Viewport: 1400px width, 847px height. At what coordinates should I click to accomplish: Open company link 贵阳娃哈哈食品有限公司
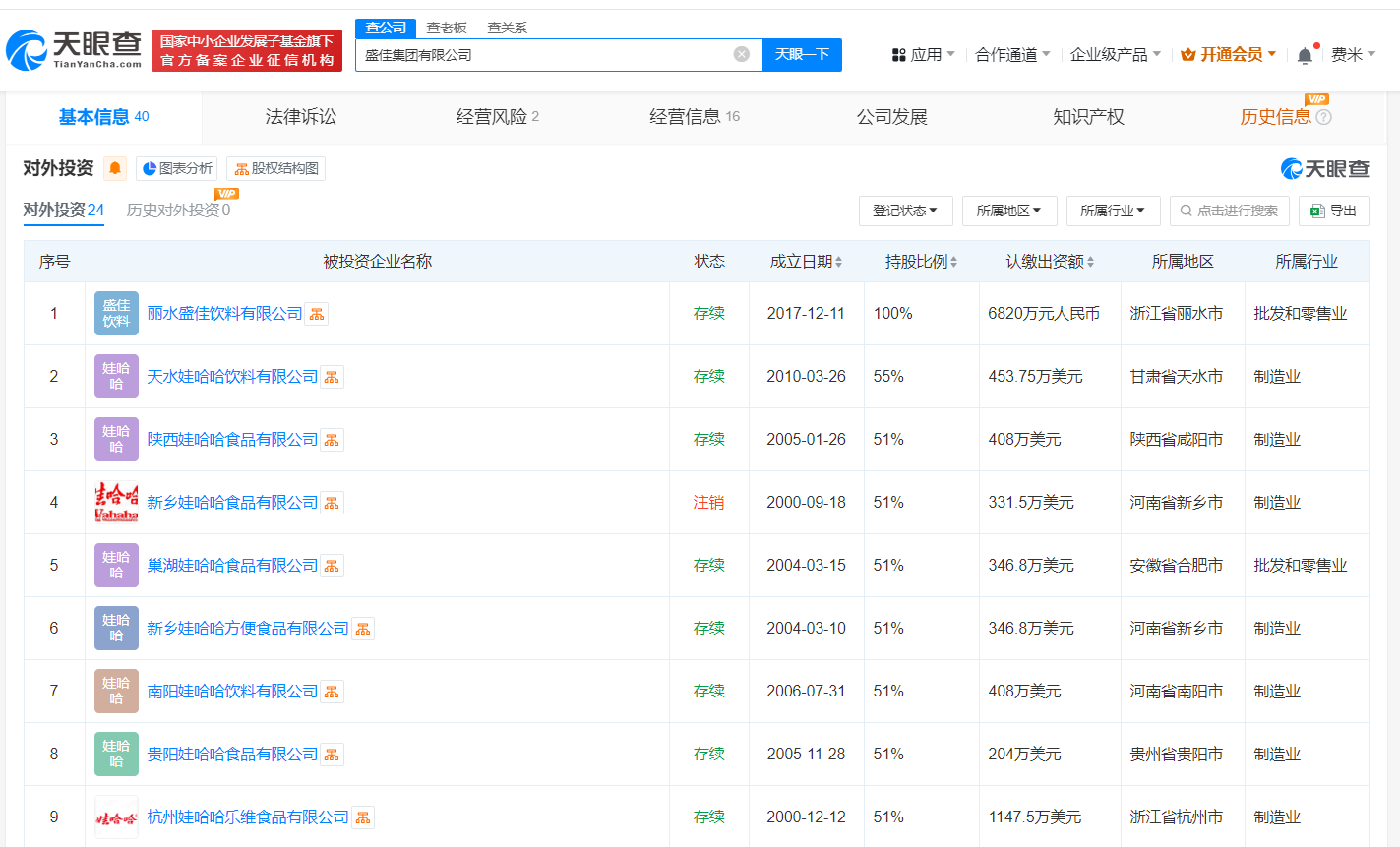(232, 755)
